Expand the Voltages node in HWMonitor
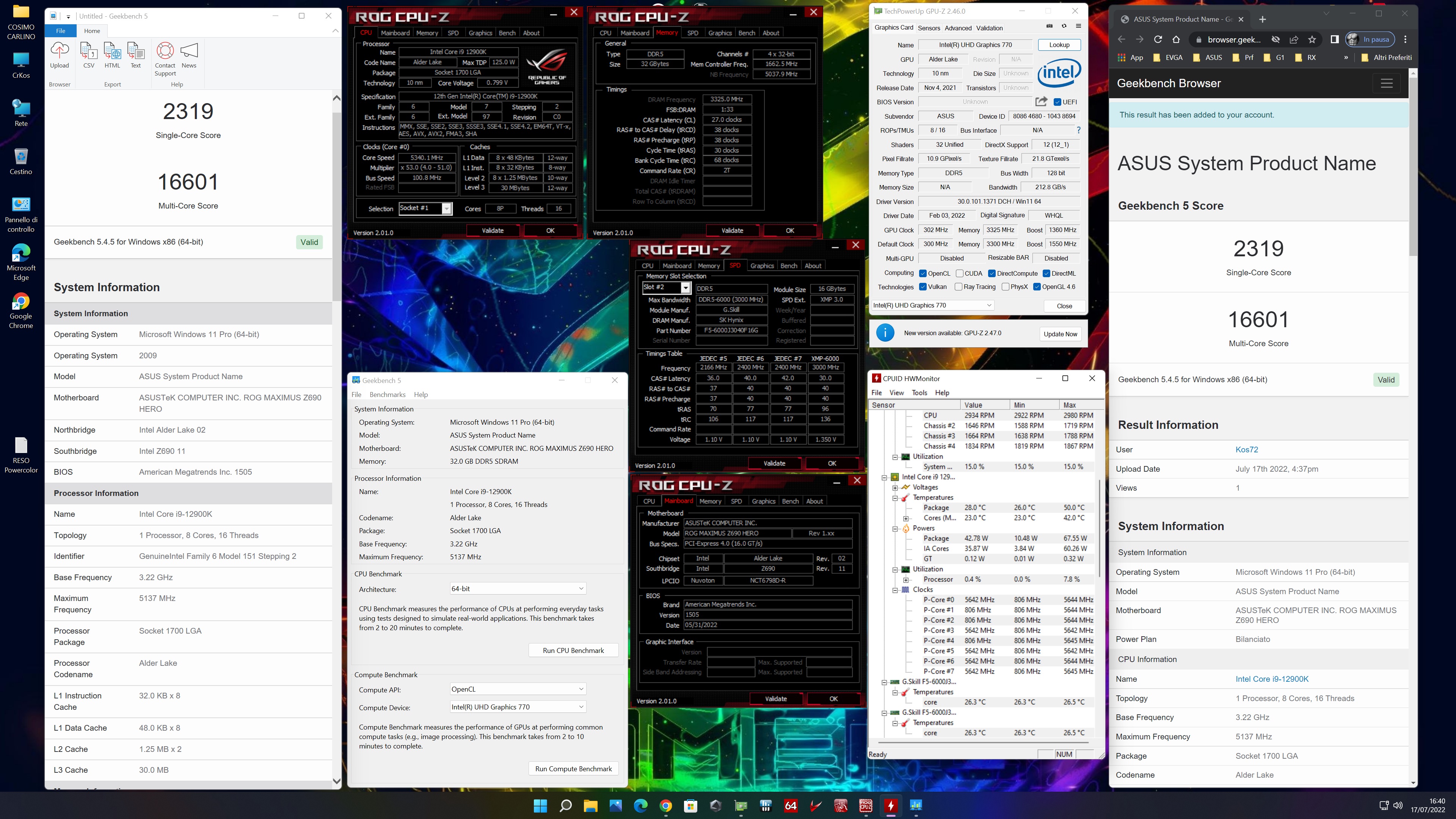This screenshot has height=819, width=1456. (895, 488)
